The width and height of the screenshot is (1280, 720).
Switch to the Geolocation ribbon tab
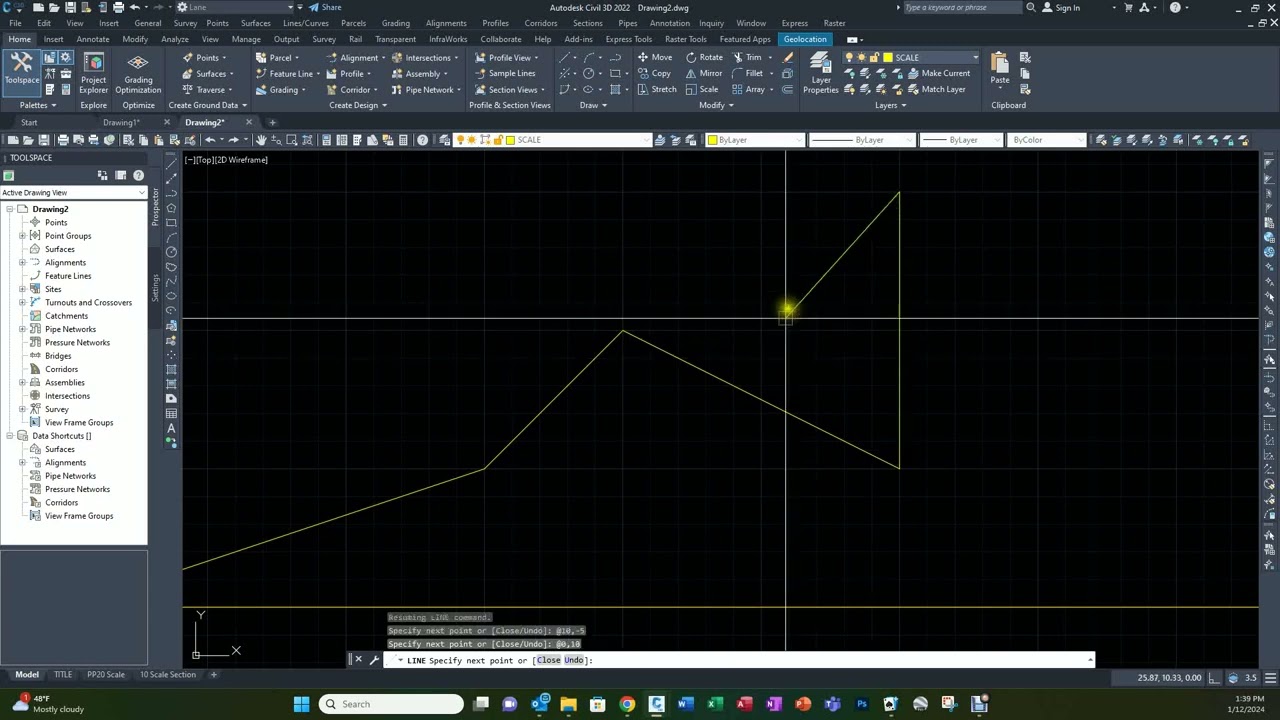click(x=805, y=39)
